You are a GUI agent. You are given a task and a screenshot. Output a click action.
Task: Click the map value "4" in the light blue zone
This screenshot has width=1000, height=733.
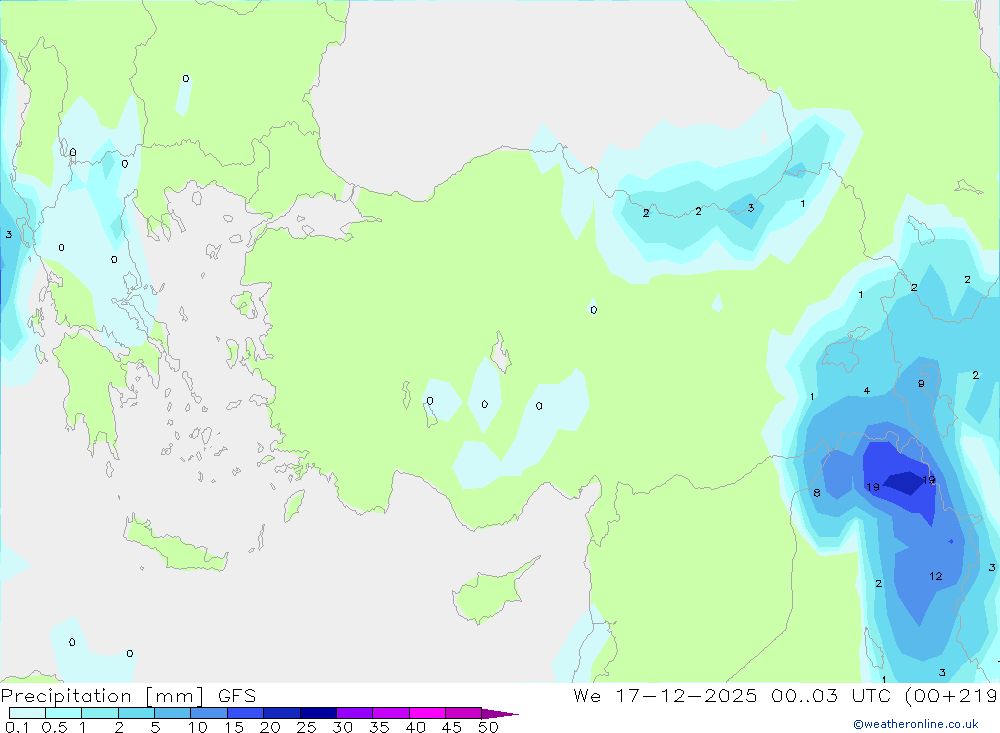pos(867,390)
